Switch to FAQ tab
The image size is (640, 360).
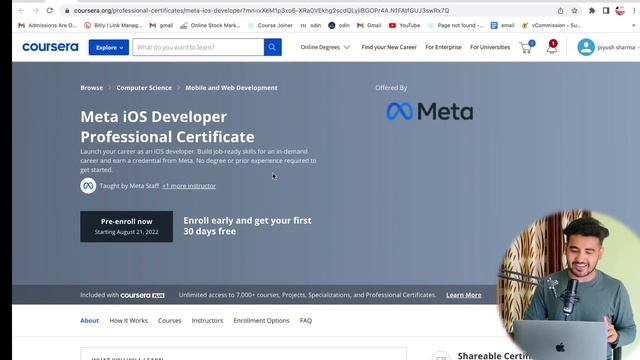(306, 321)
